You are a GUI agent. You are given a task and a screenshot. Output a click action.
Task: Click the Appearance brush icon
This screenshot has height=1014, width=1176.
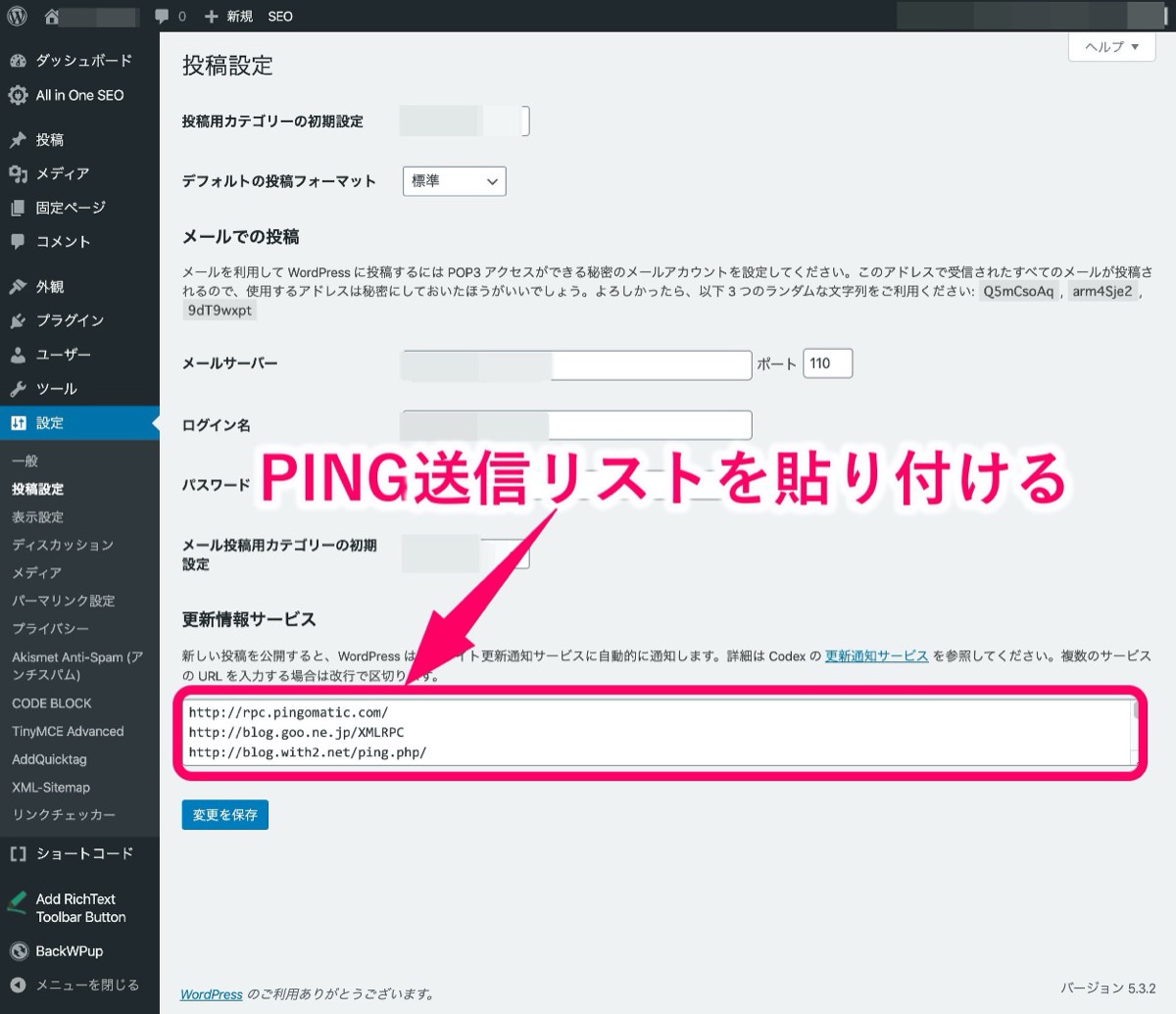pyautogui.click(x=18, y=287)
